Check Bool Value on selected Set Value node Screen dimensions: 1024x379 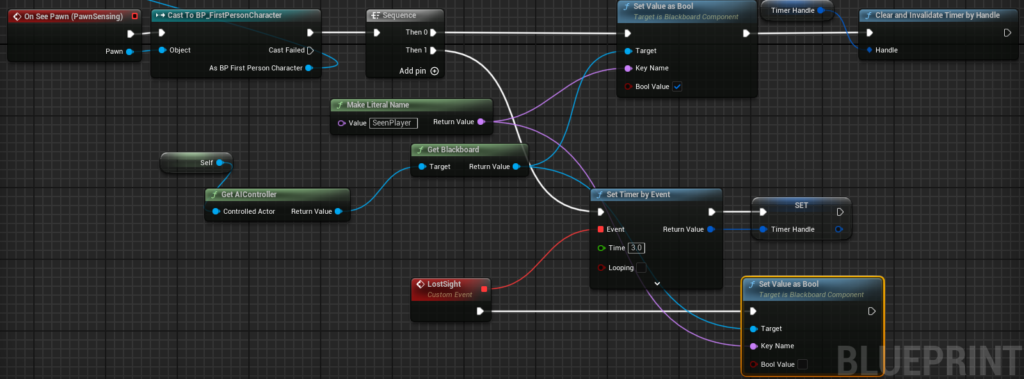pyautogui.click(x=803, y=364)
